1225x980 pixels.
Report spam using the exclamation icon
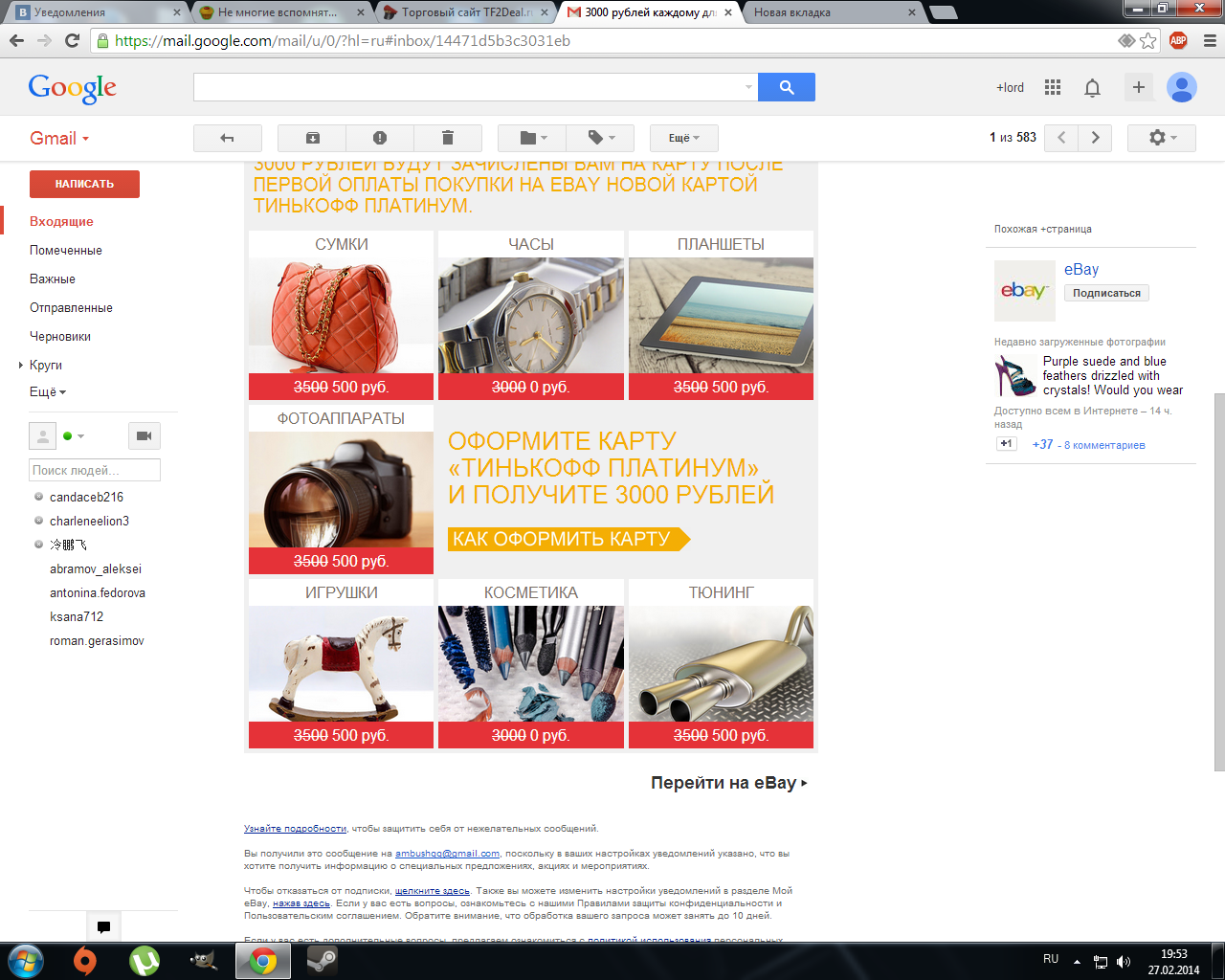pyautogui.click(x=380, y=138)
